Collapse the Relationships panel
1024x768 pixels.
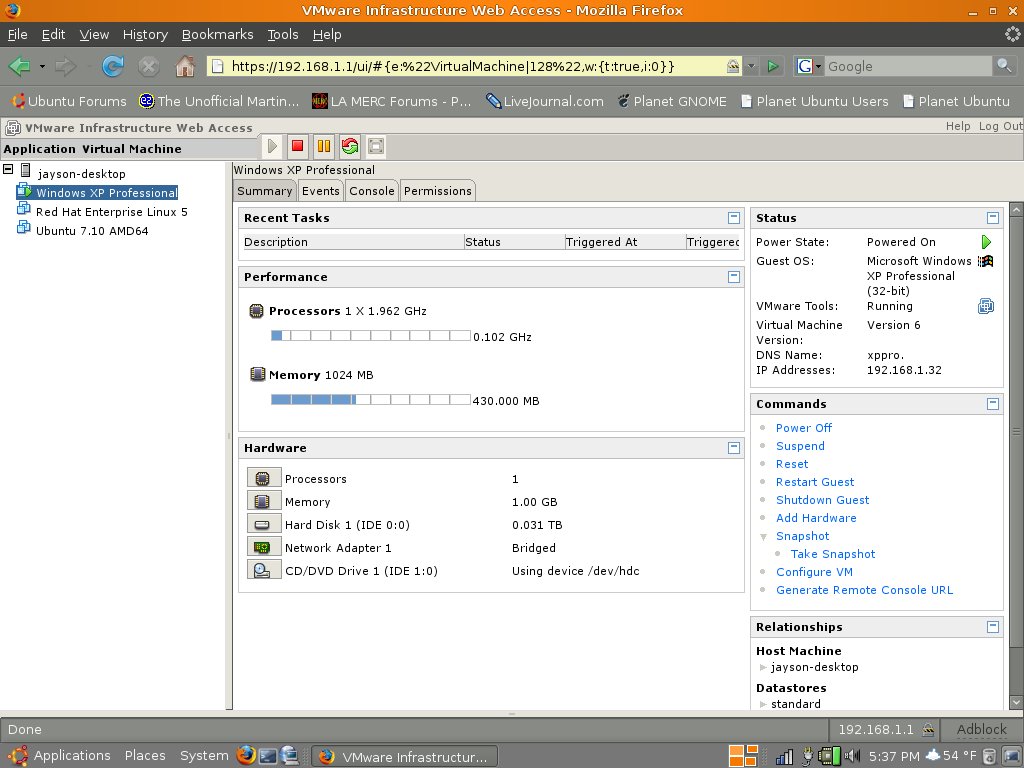coord(993,626)
